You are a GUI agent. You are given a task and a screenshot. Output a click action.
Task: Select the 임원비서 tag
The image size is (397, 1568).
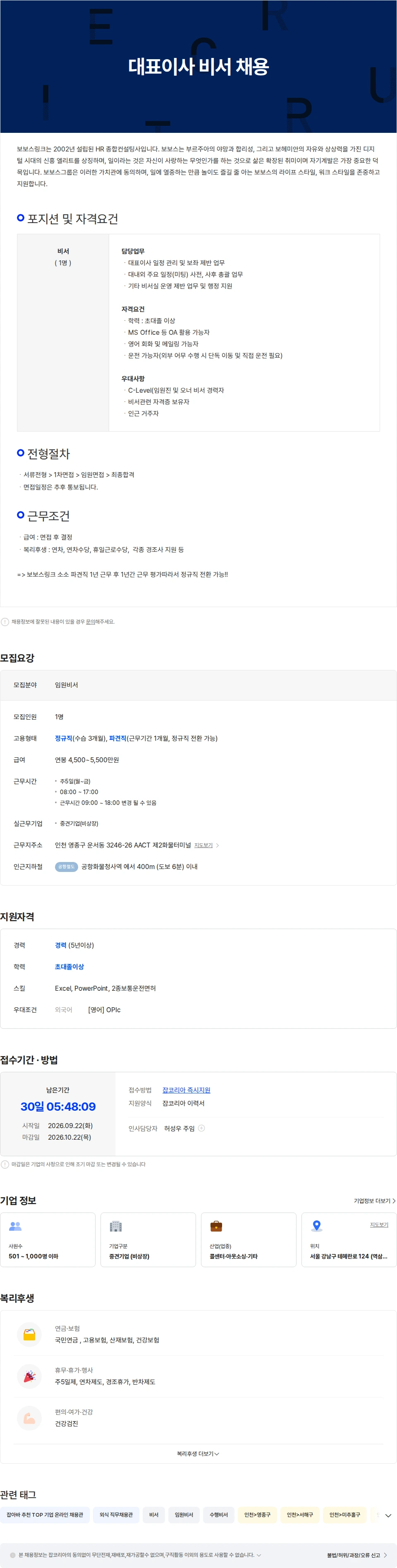click(x=184, y=1515)
